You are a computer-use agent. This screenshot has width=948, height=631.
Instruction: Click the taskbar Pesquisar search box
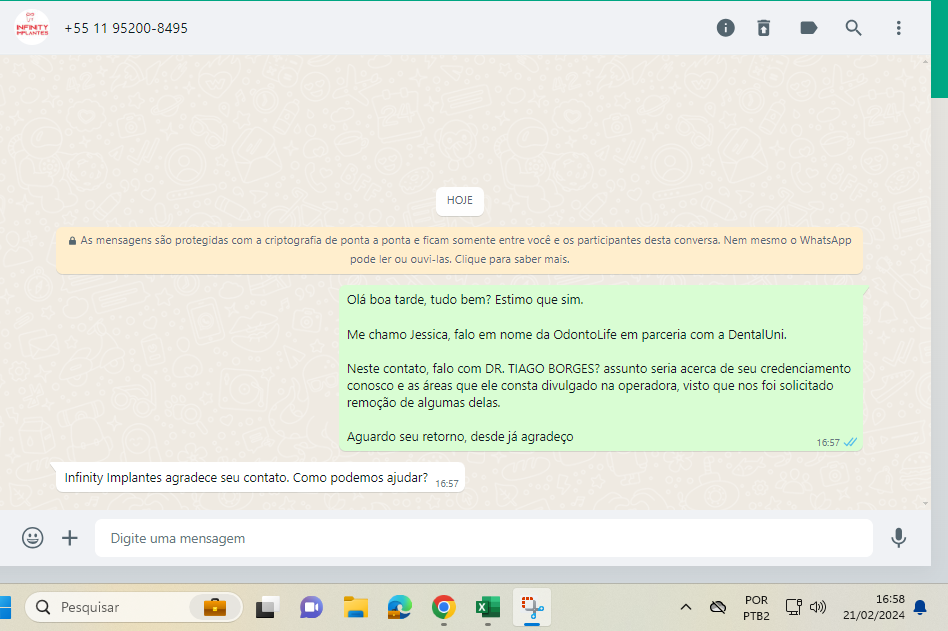tap(134, 607)
